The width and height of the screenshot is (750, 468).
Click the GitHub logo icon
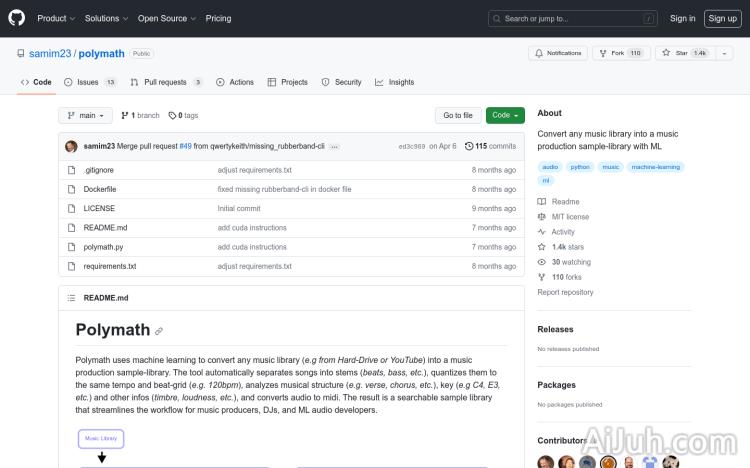[x=18, y=18]
